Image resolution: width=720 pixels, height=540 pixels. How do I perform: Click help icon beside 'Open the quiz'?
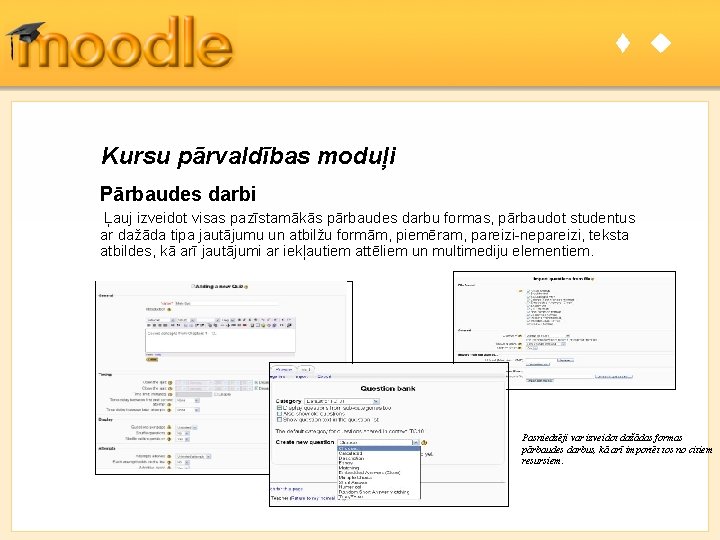point(170,382)
